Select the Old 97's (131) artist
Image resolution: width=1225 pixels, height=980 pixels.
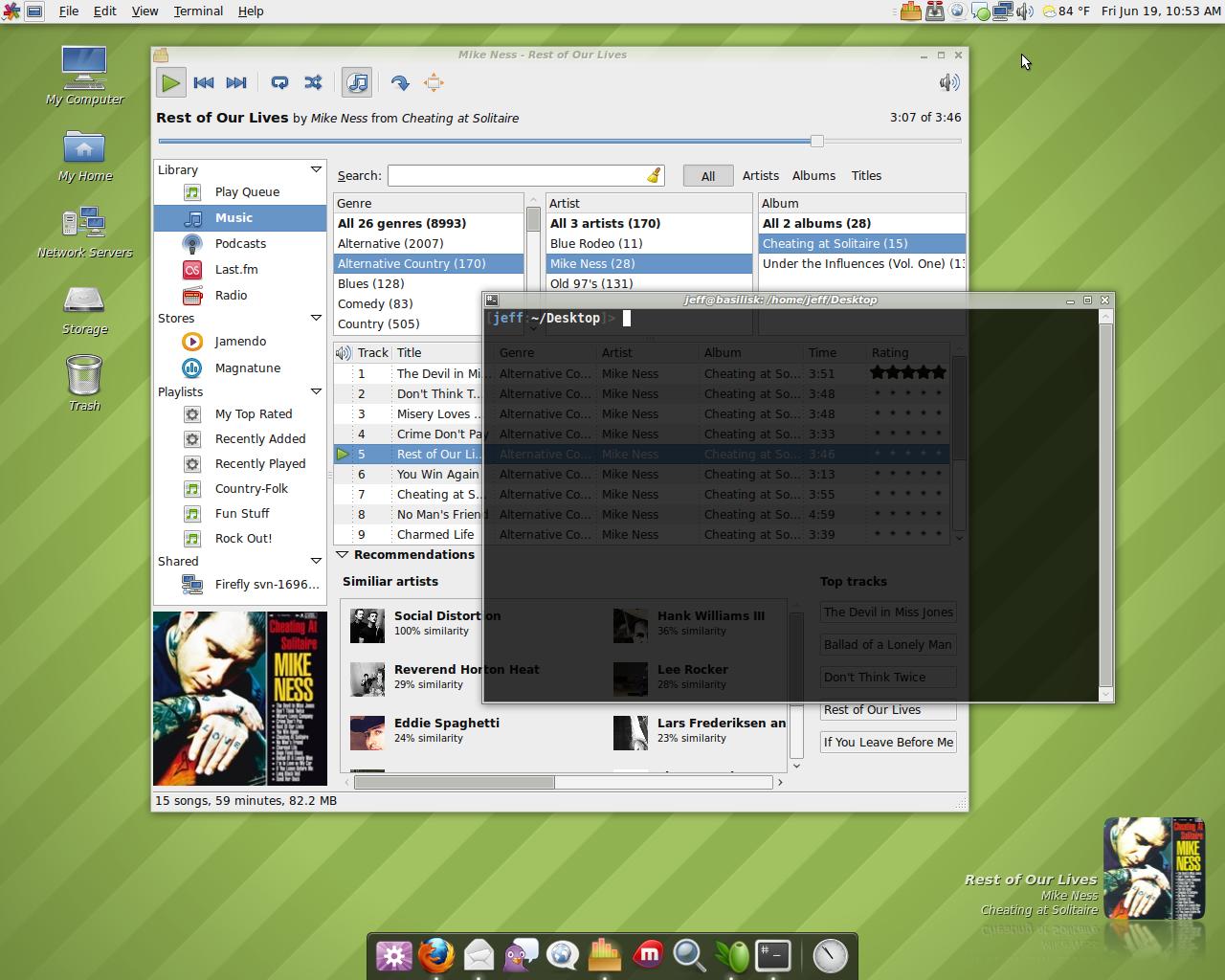click(649, 283)
